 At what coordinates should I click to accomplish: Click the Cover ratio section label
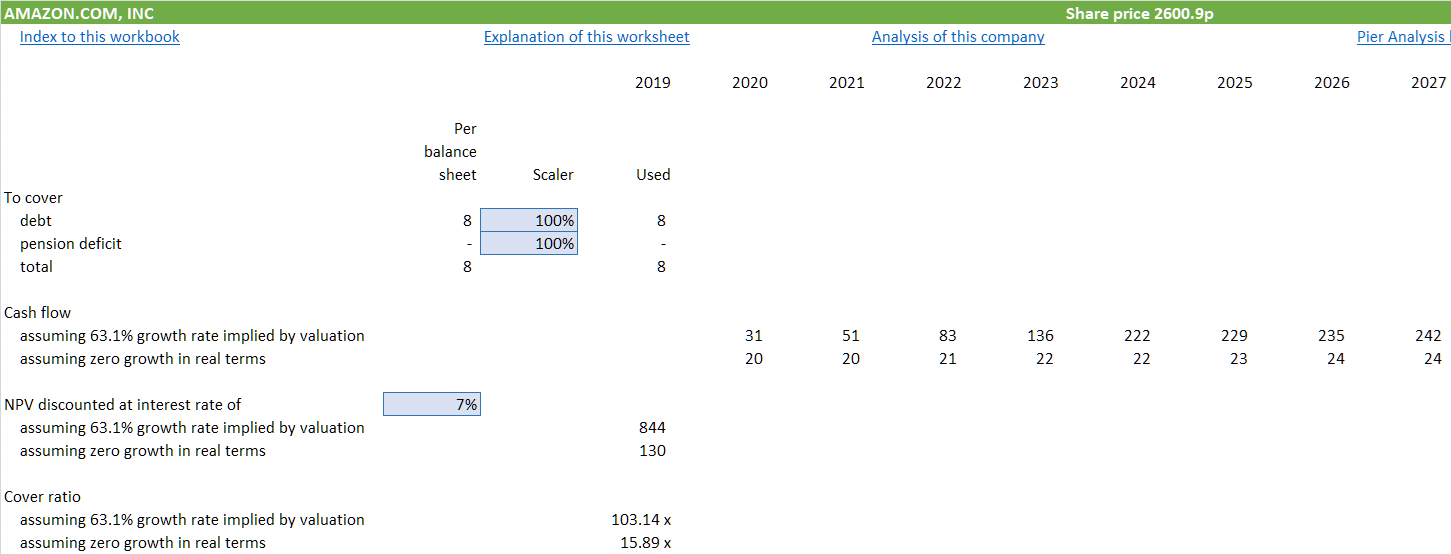[x=43, y=496]
